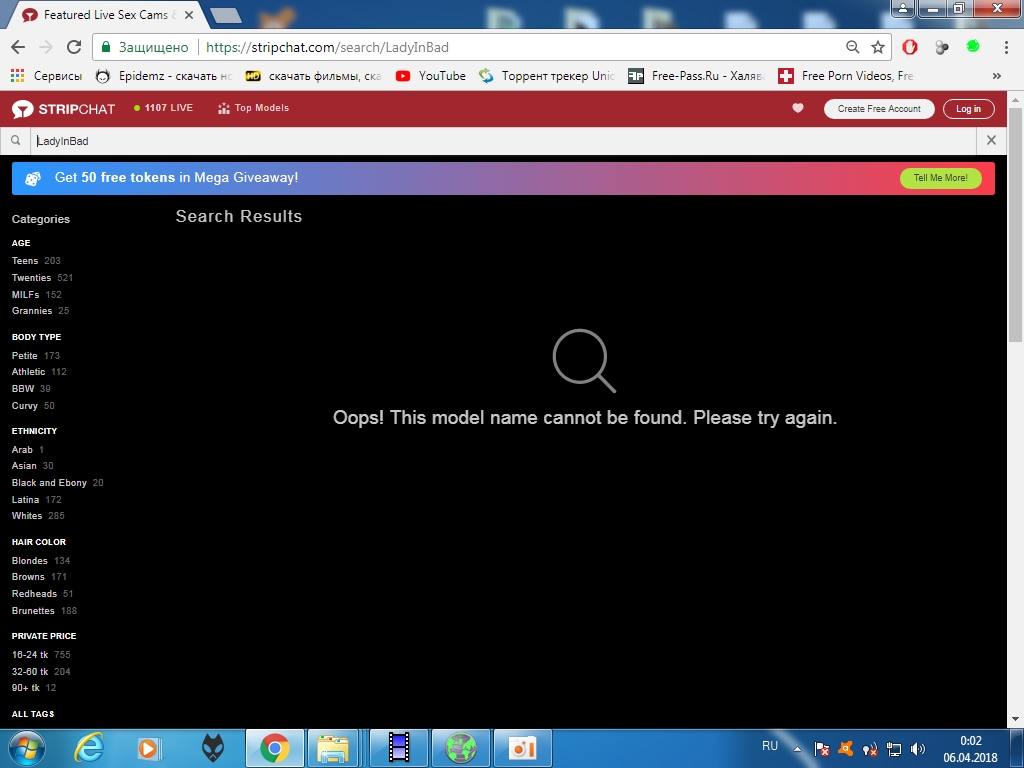Click the heart favorites icon

(x=798, y=108)
